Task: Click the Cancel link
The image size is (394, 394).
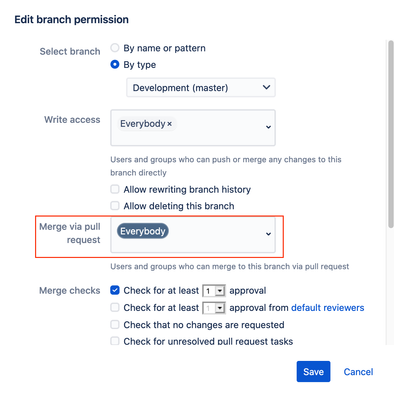Action: click(x=358, y=372)
